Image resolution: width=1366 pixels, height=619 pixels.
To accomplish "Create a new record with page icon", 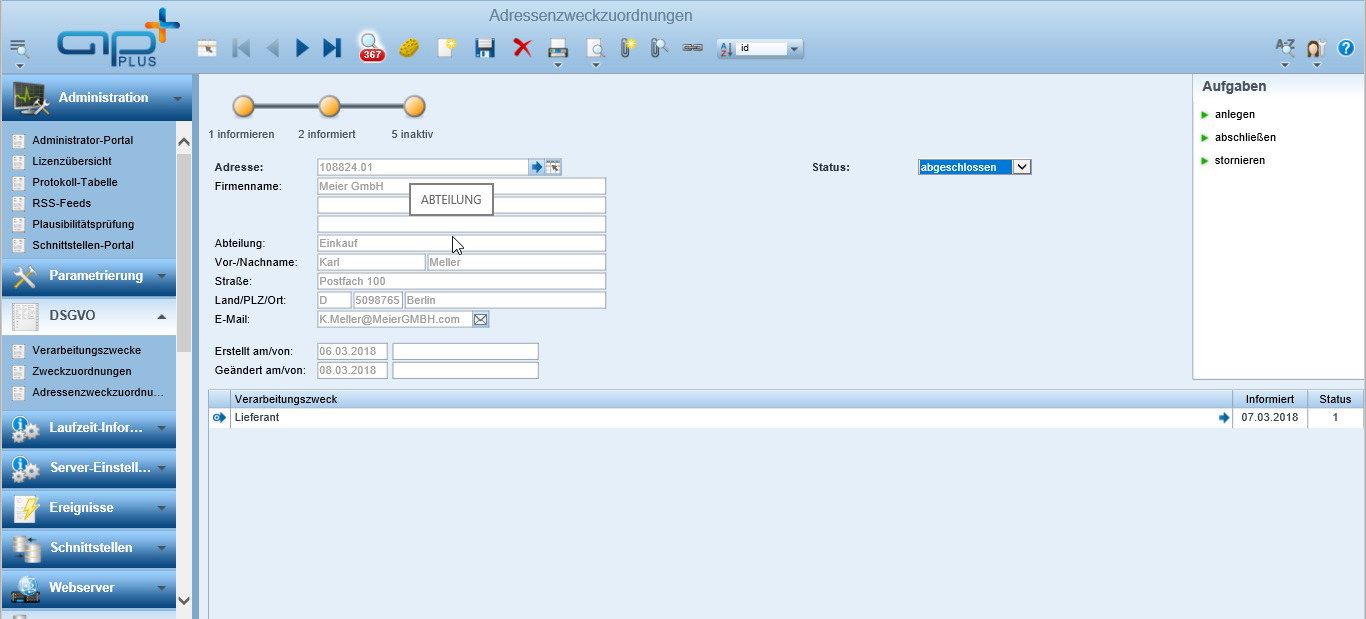I will coord(446,47).
